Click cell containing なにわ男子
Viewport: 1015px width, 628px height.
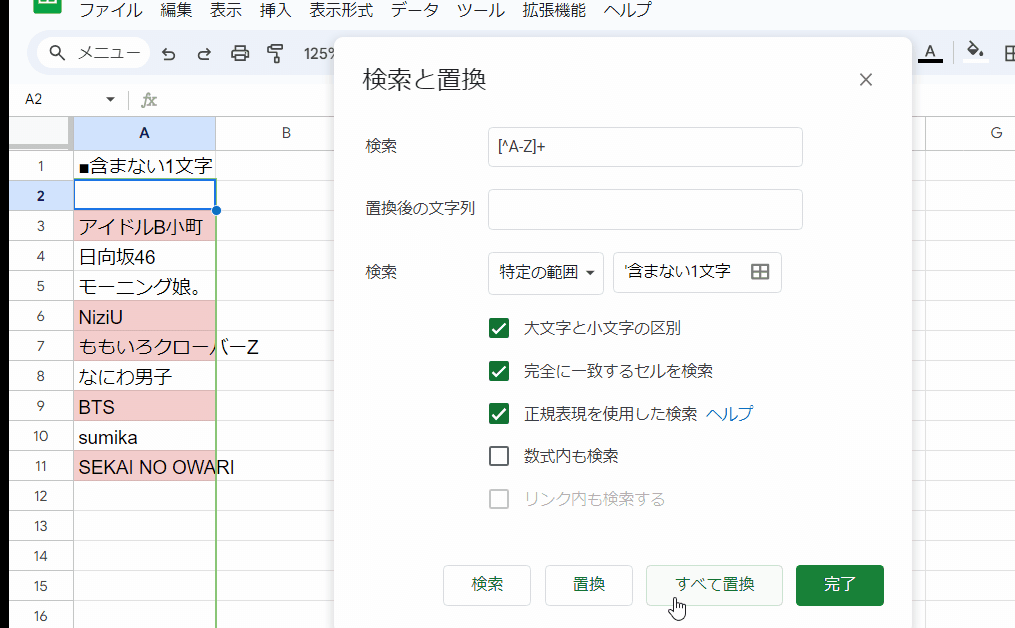[144, 376]
